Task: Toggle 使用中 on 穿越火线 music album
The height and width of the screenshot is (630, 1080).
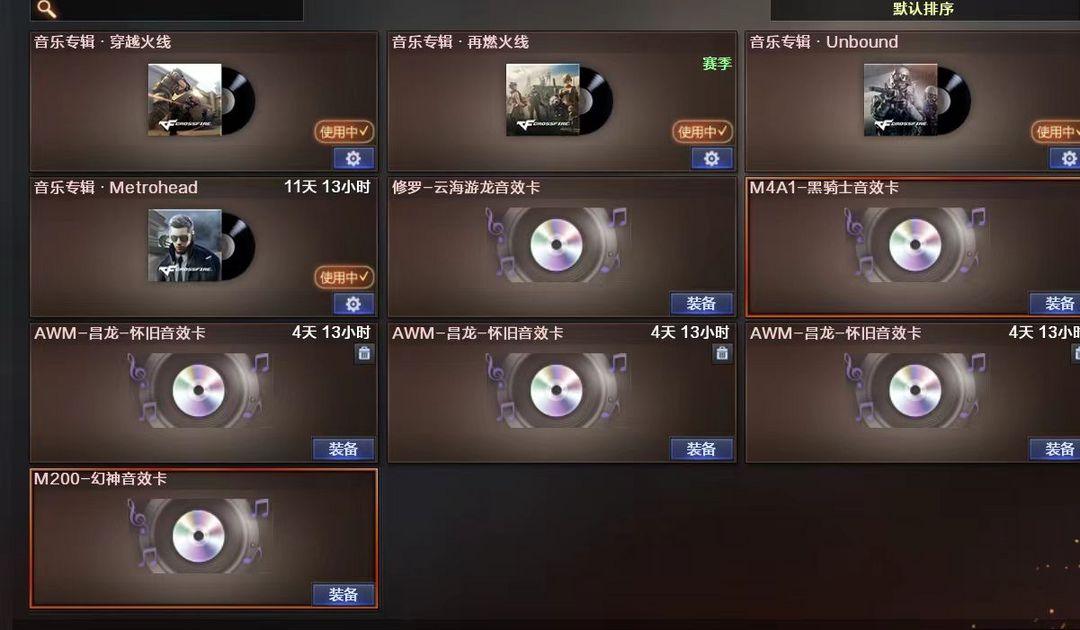Action: 344,132
